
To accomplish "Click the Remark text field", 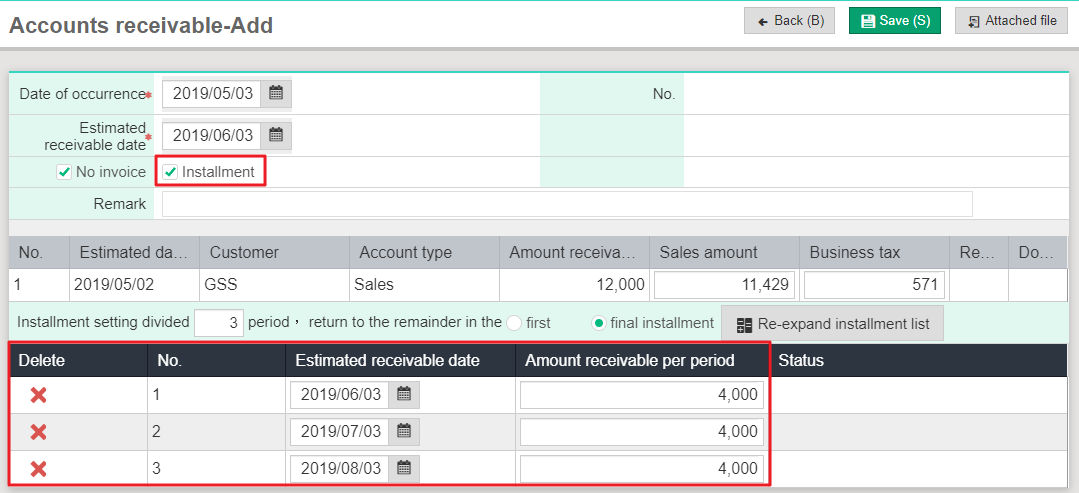I will coord(566,204).
